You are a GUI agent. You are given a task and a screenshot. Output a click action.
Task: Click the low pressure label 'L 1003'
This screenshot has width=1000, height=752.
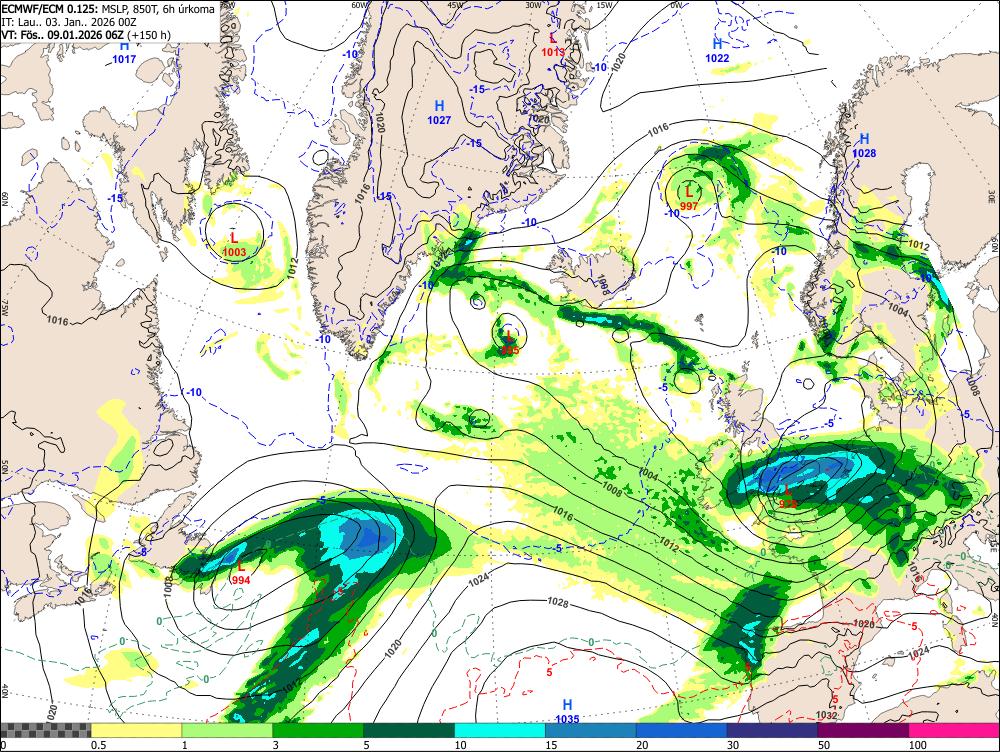pos(234,245)
